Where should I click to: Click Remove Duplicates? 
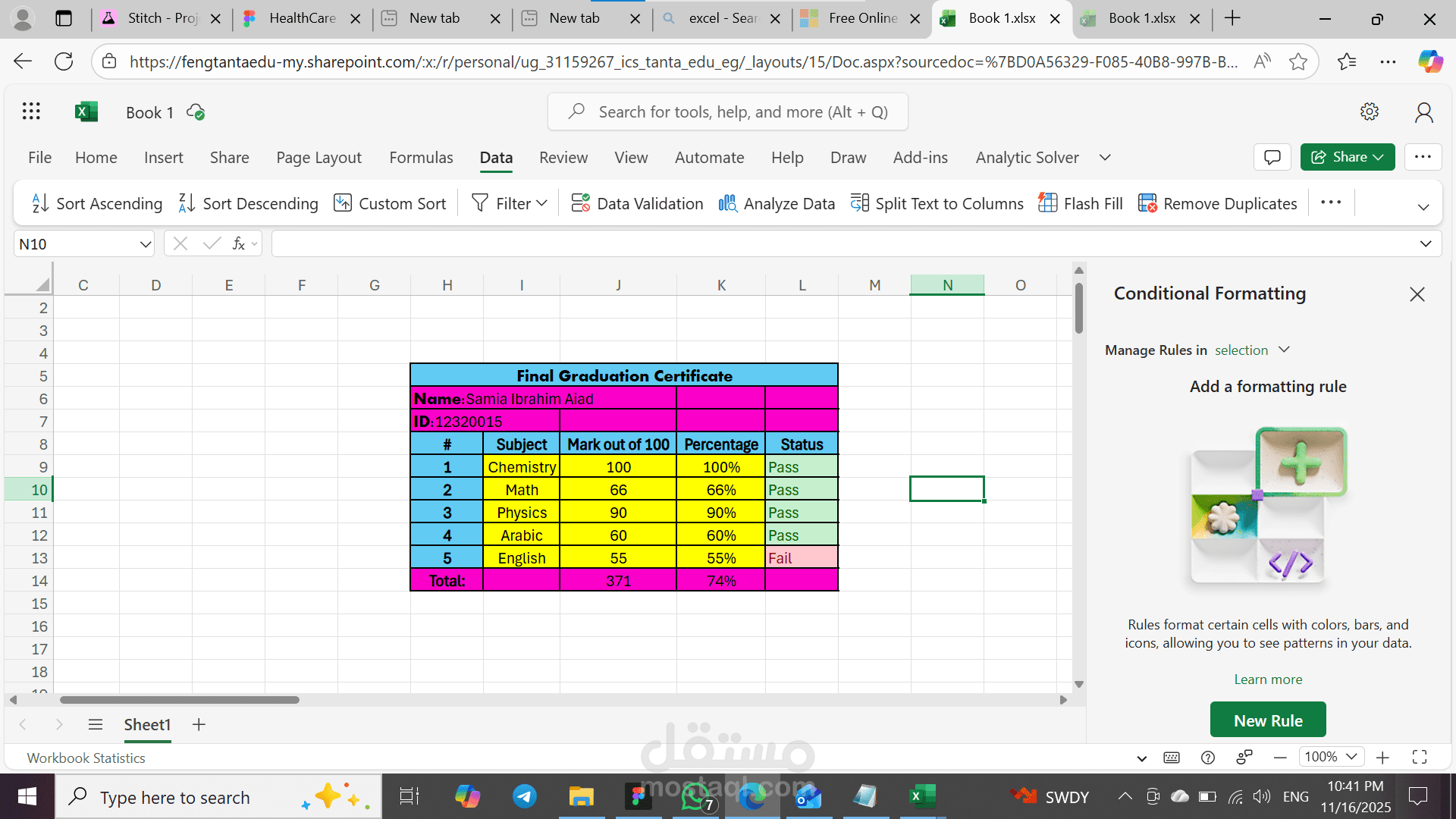1217,203
